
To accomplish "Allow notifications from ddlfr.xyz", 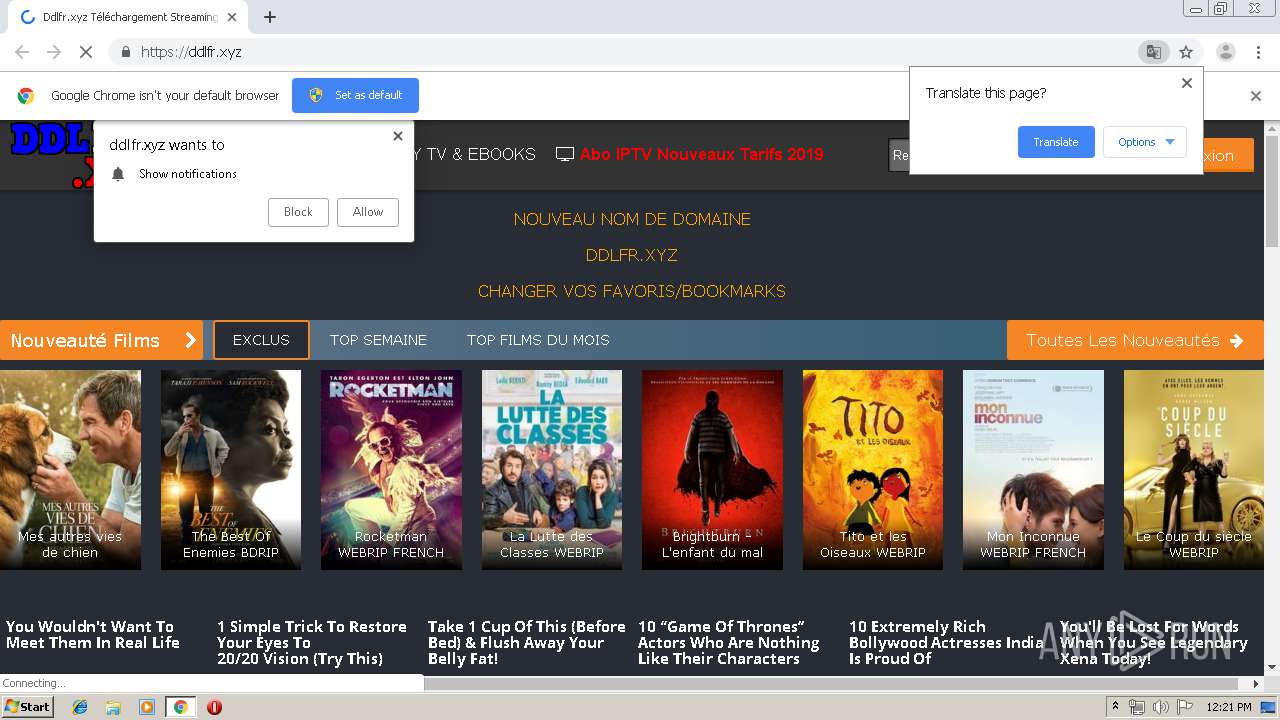I will (x=368, y=212).
